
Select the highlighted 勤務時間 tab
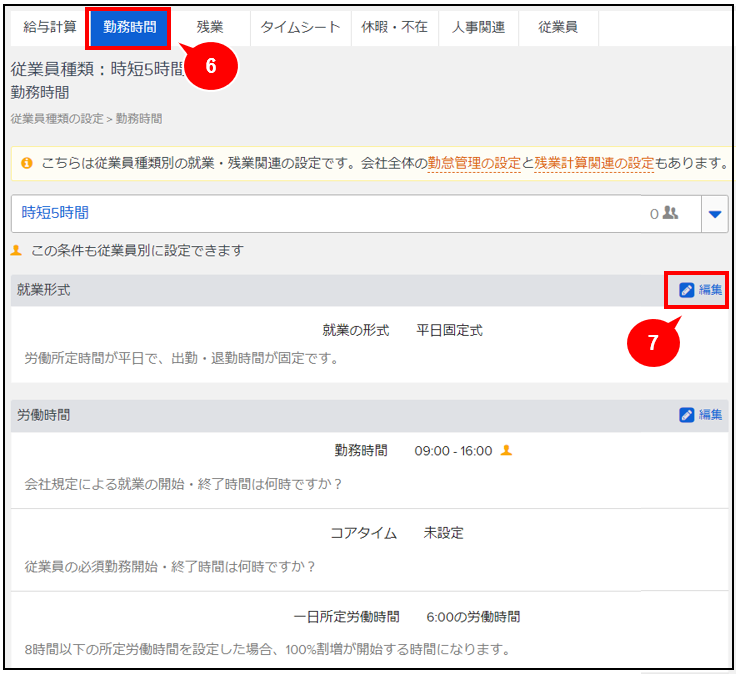pos(129,27)
